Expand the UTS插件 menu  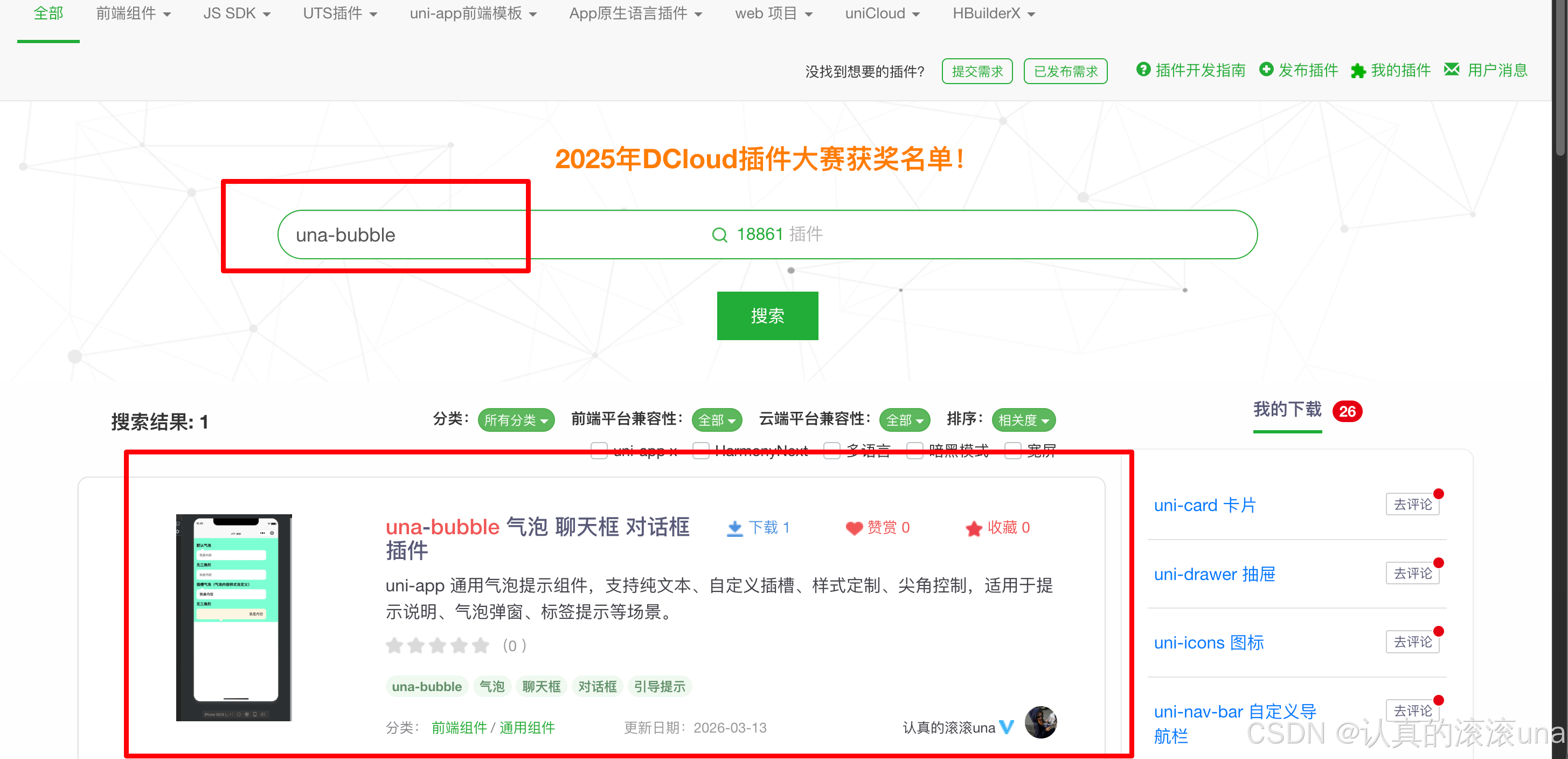[340, 13]
